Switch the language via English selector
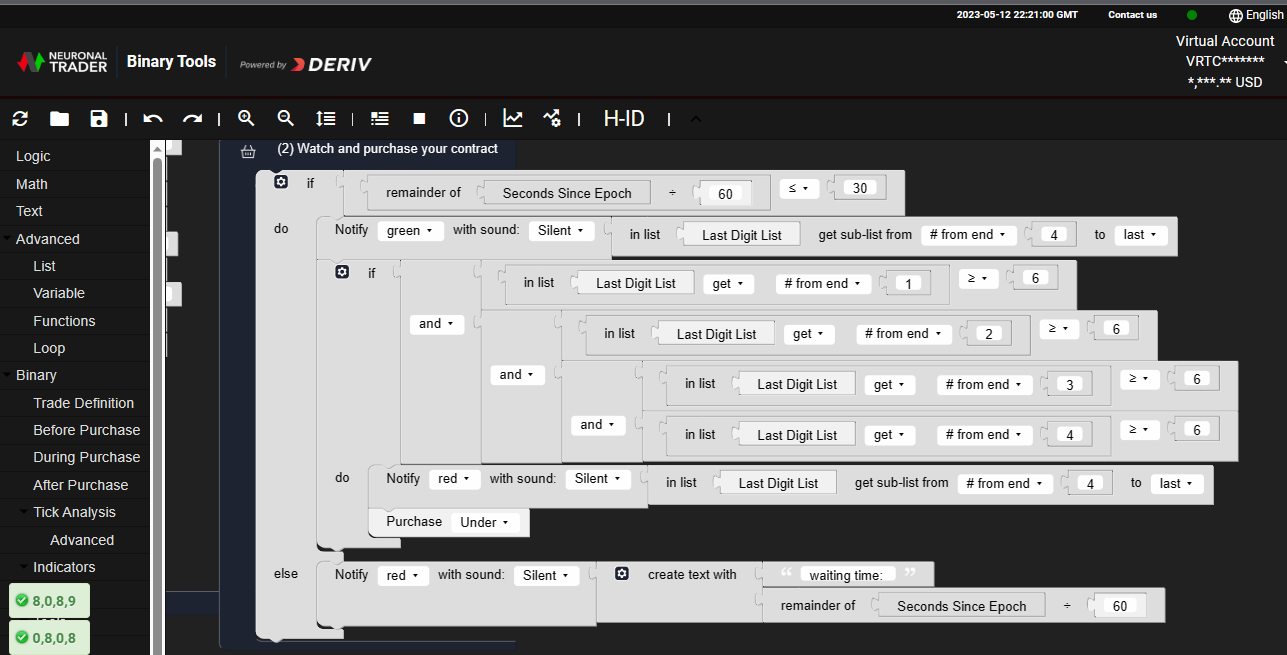The image size is (1287, 655). click(x=1255, y=15)
